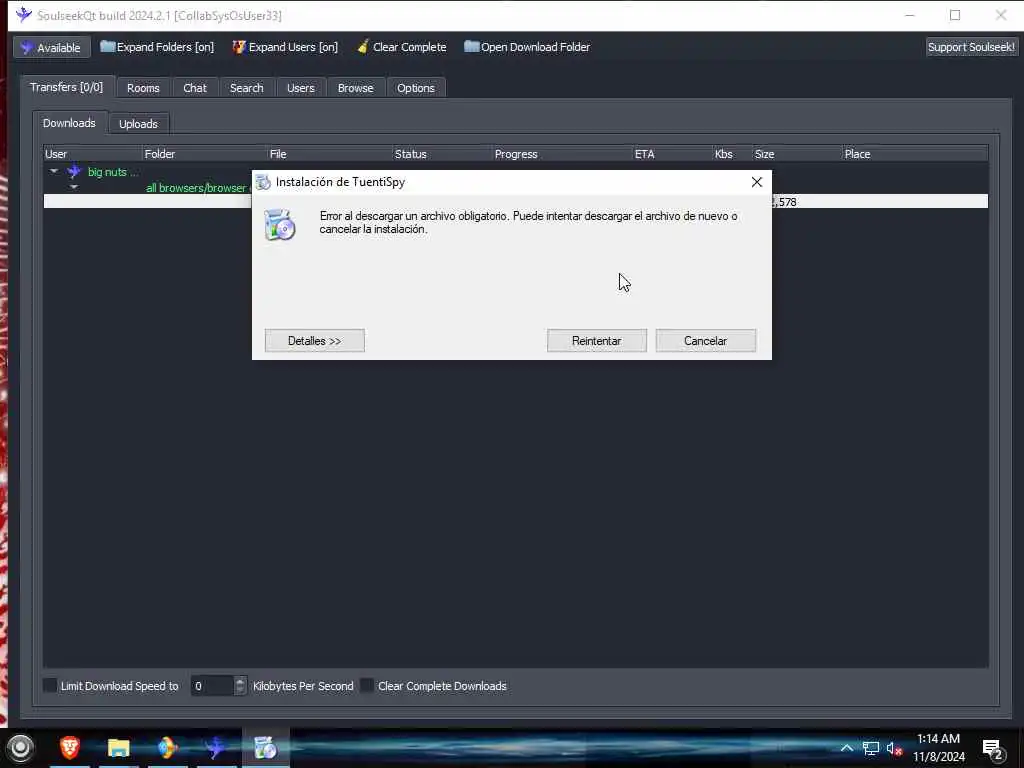Sort by the Status column header
The width and height of the screenshot is (1024, 768).
point(442,154)
